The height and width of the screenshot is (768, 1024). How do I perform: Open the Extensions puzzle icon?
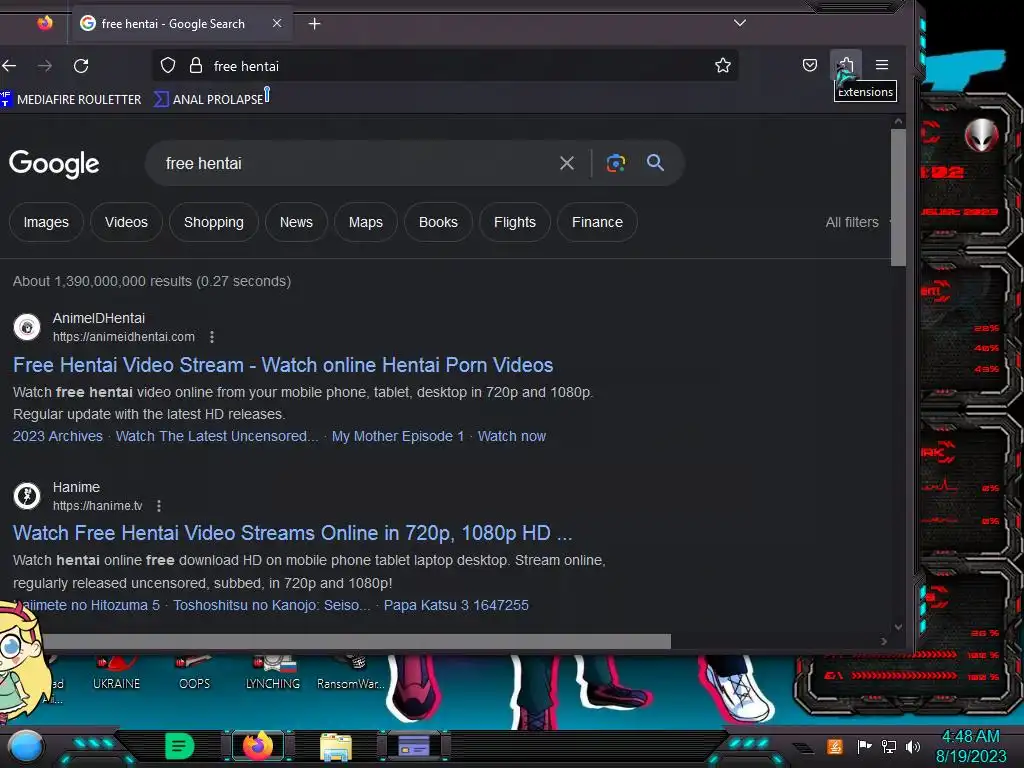pyautogui.click(x=846, y=65)
